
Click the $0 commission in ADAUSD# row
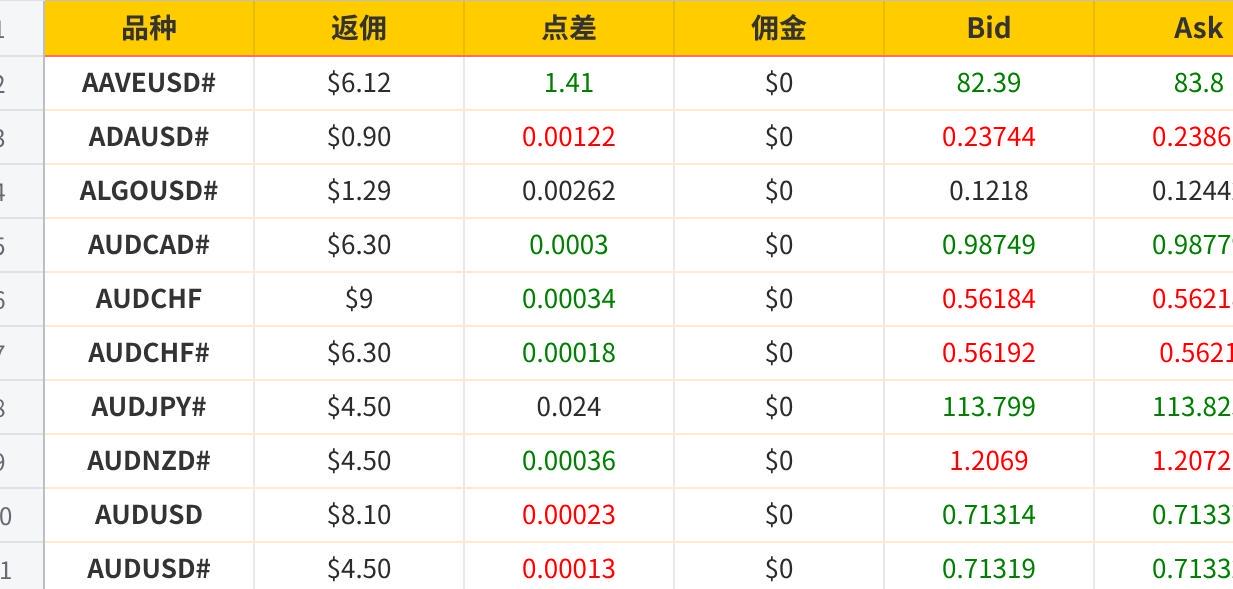(x=779, y=137)
